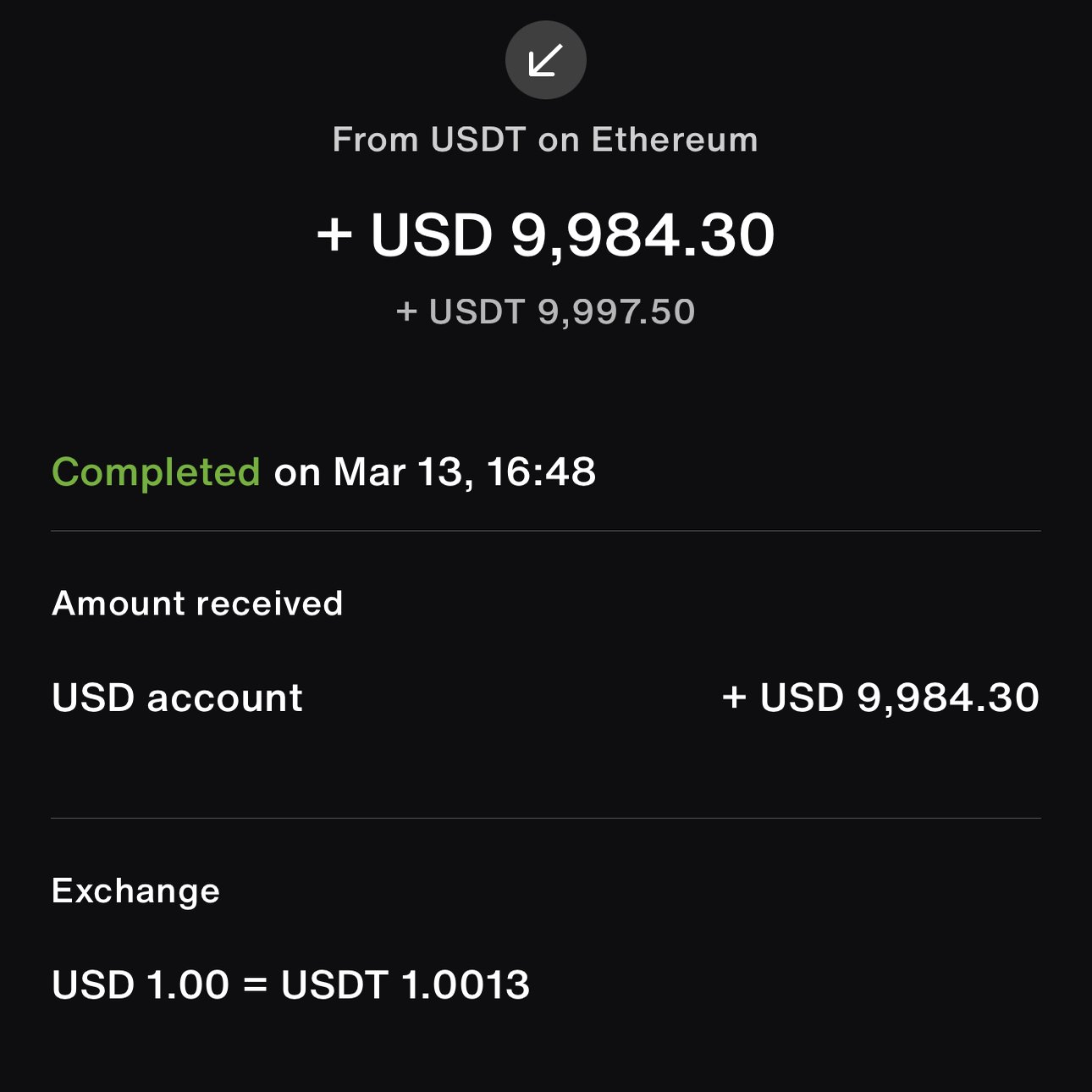Click the divider under the Completed line
The width and height of the screenshot is (1092, 1092).
(x=546, y=532)
